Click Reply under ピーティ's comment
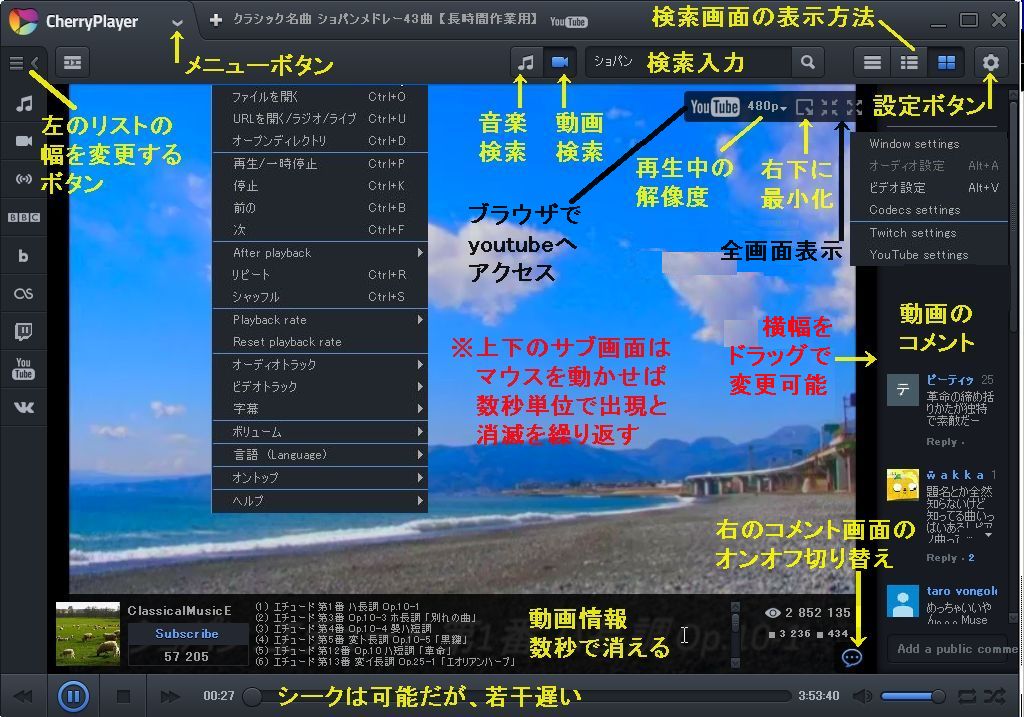 [942, 442]
